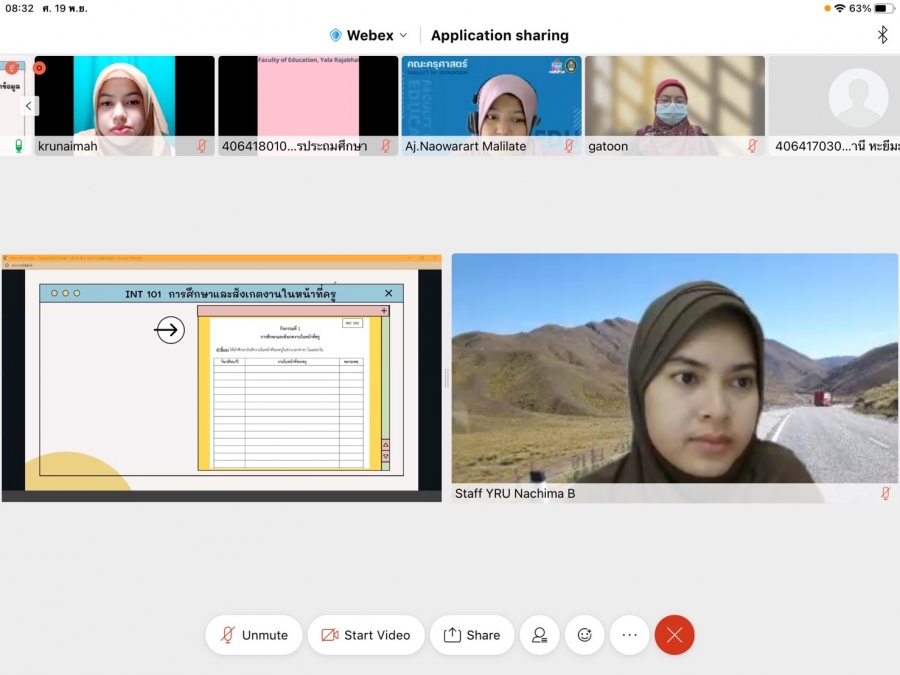Click the muted mic icon beside krunaimah
Image resolution: width=900 pixels, height=675 pixels.
point(202,146)
